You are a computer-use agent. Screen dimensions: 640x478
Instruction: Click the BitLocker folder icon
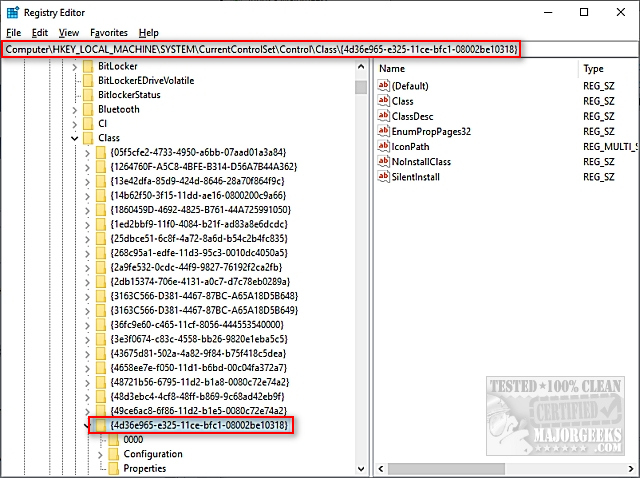coord(88,66)
